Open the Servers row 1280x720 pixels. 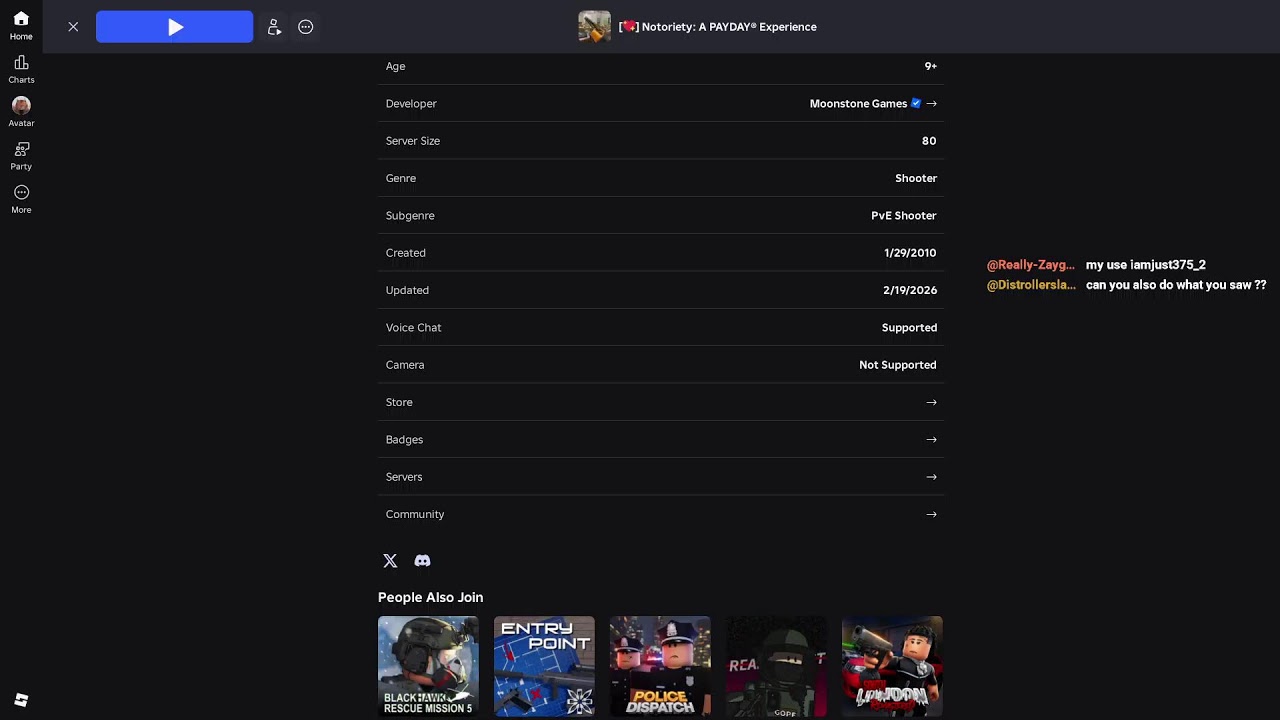(x=661, y=477)
